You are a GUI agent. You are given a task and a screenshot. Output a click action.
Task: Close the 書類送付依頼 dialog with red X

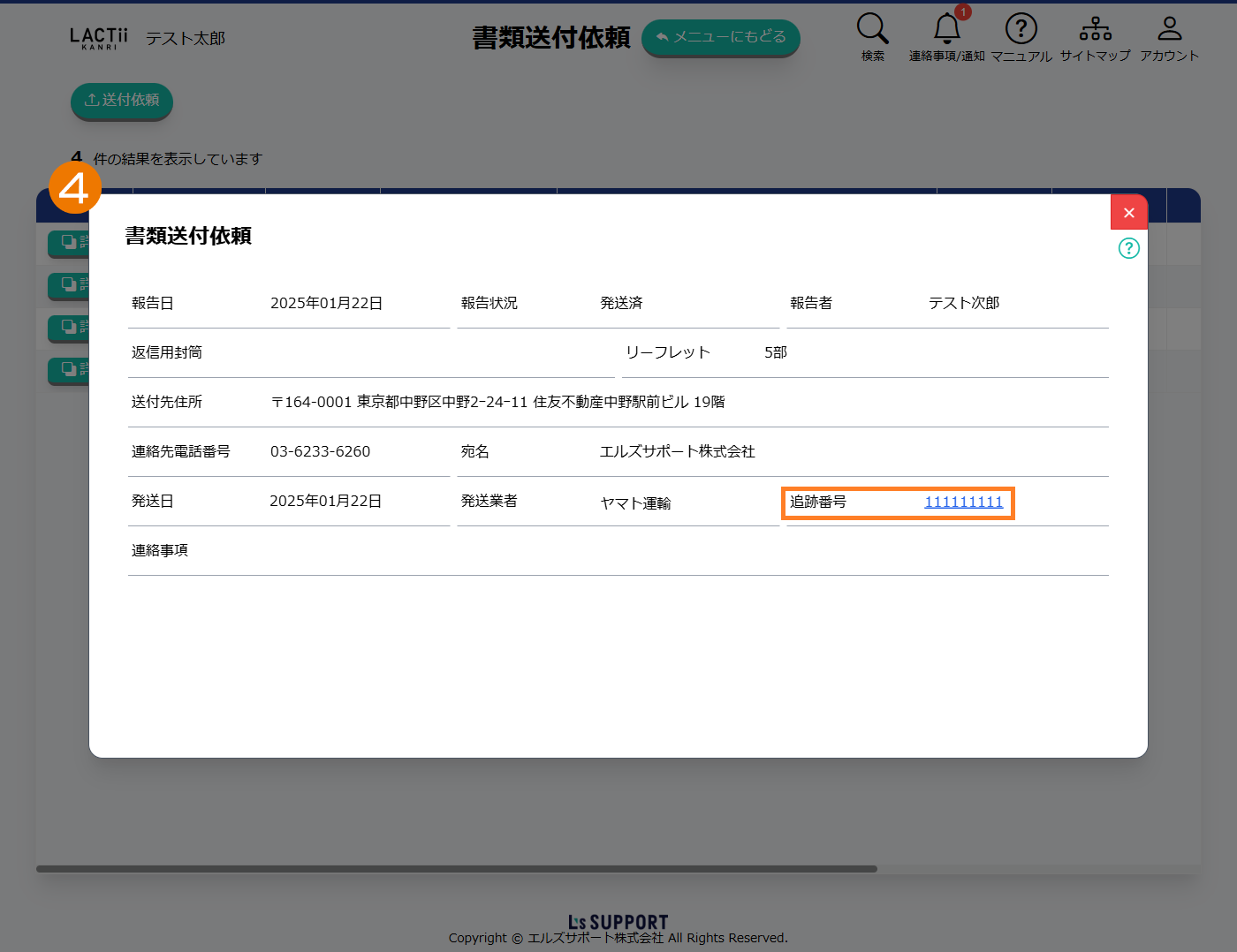[x=1128, y=213]
